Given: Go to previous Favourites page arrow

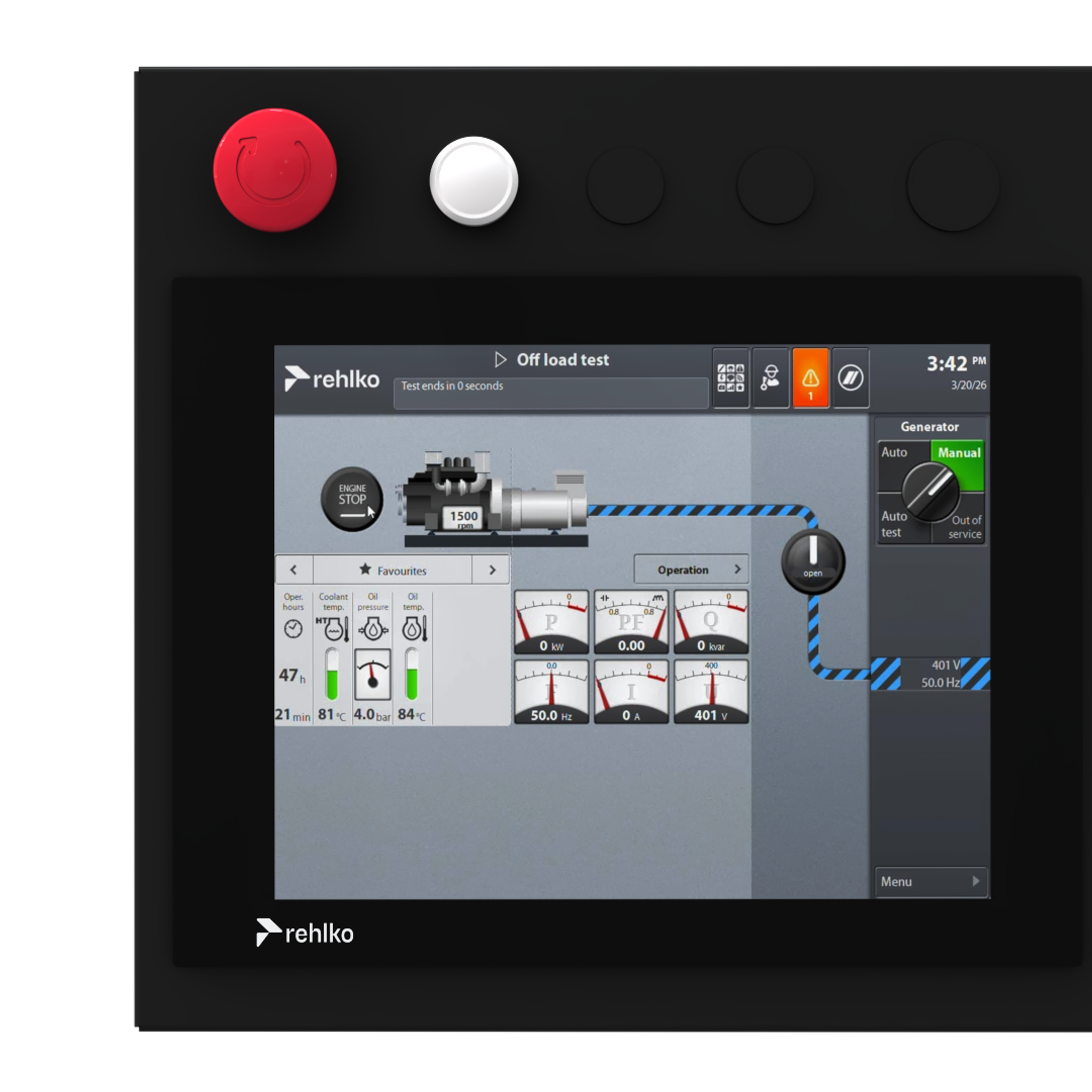Looking at the screenshot, I should click(x=294, y=570).
